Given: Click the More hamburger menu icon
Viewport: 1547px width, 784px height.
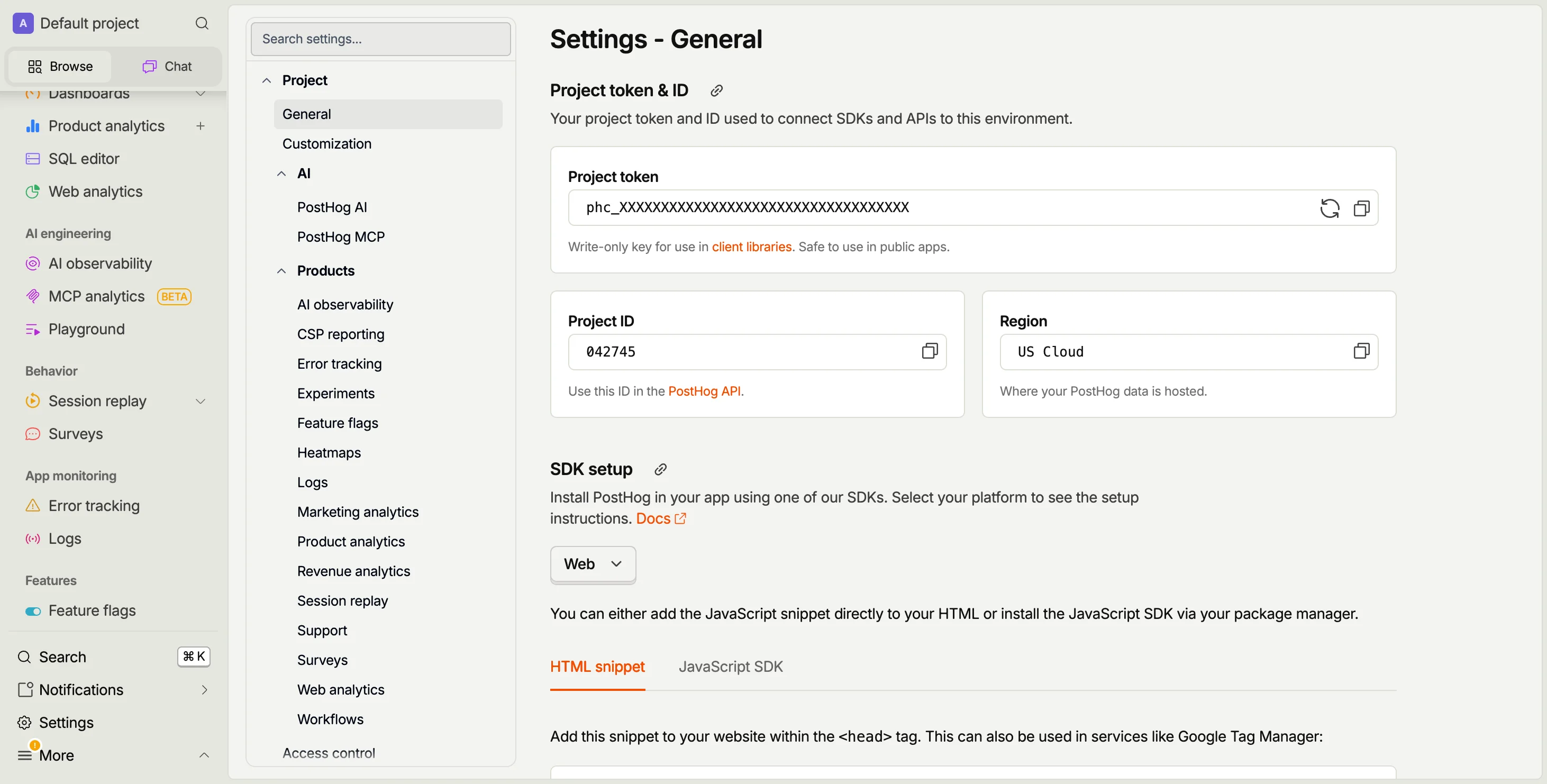Looking at the screenshot, I should 25,755.
